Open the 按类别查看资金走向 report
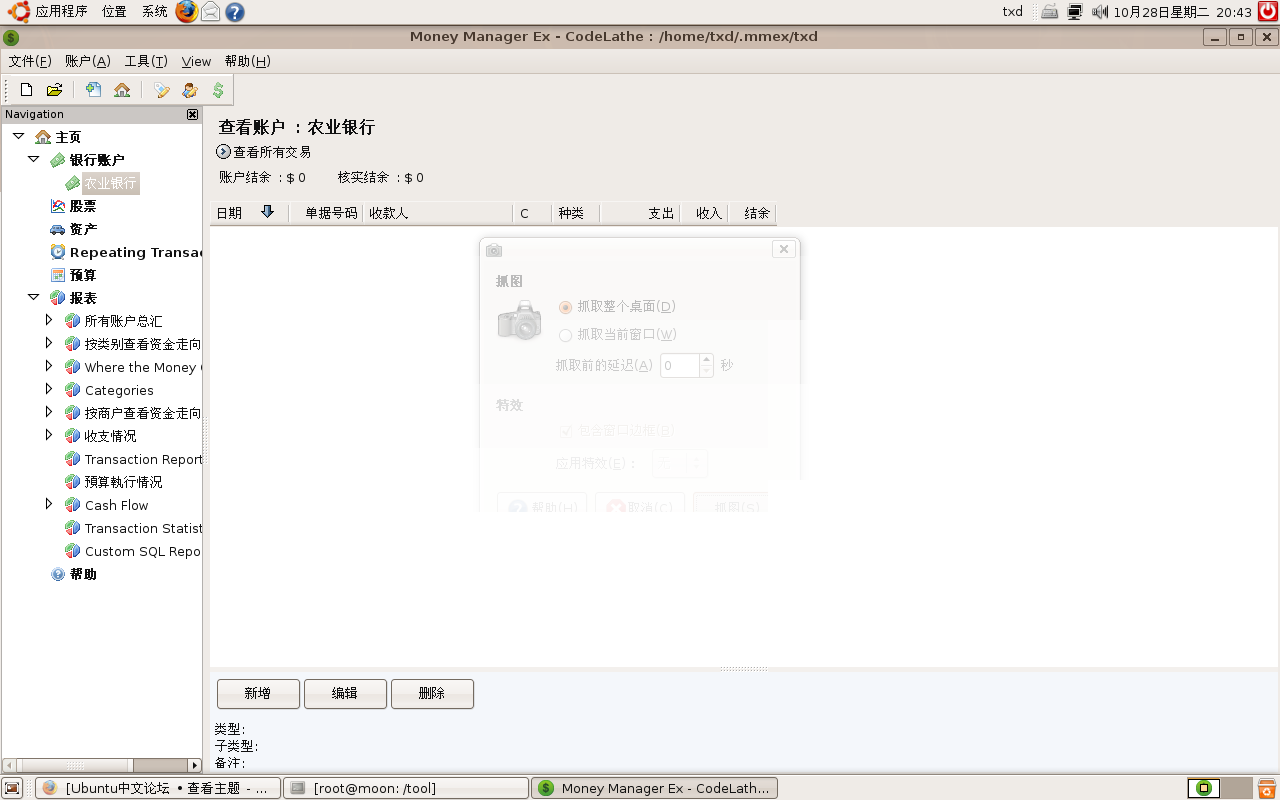Screen dimensions: 1280x800 pos(143,344)
